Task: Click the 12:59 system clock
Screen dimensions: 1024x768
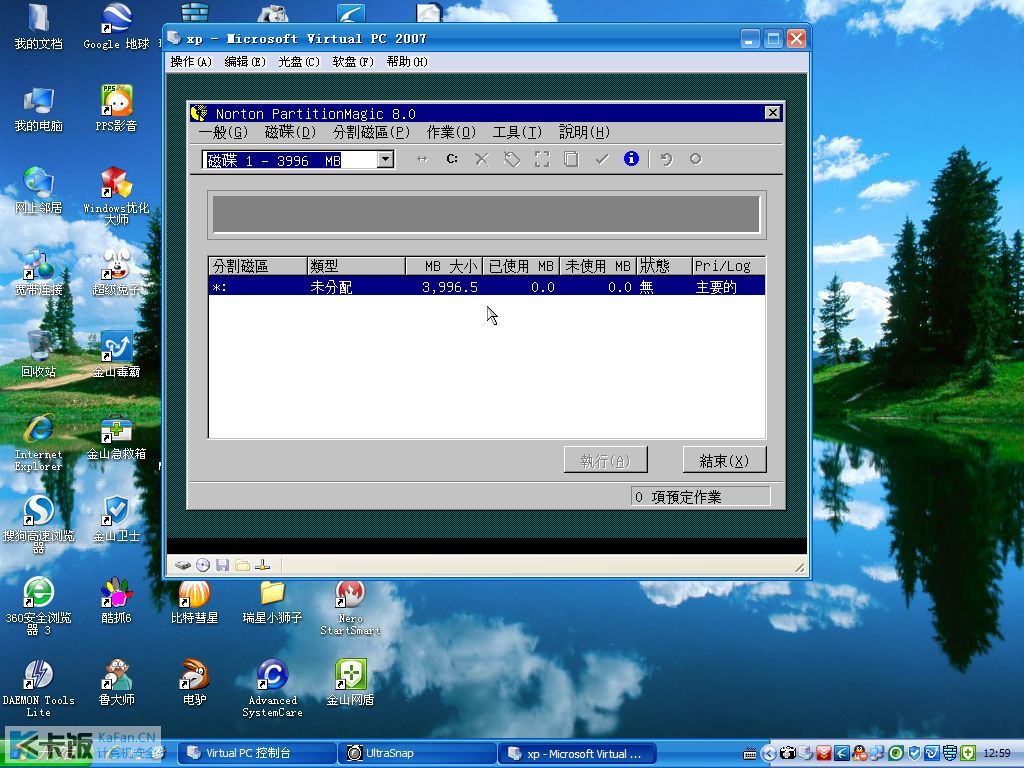Action: [997, 753]
